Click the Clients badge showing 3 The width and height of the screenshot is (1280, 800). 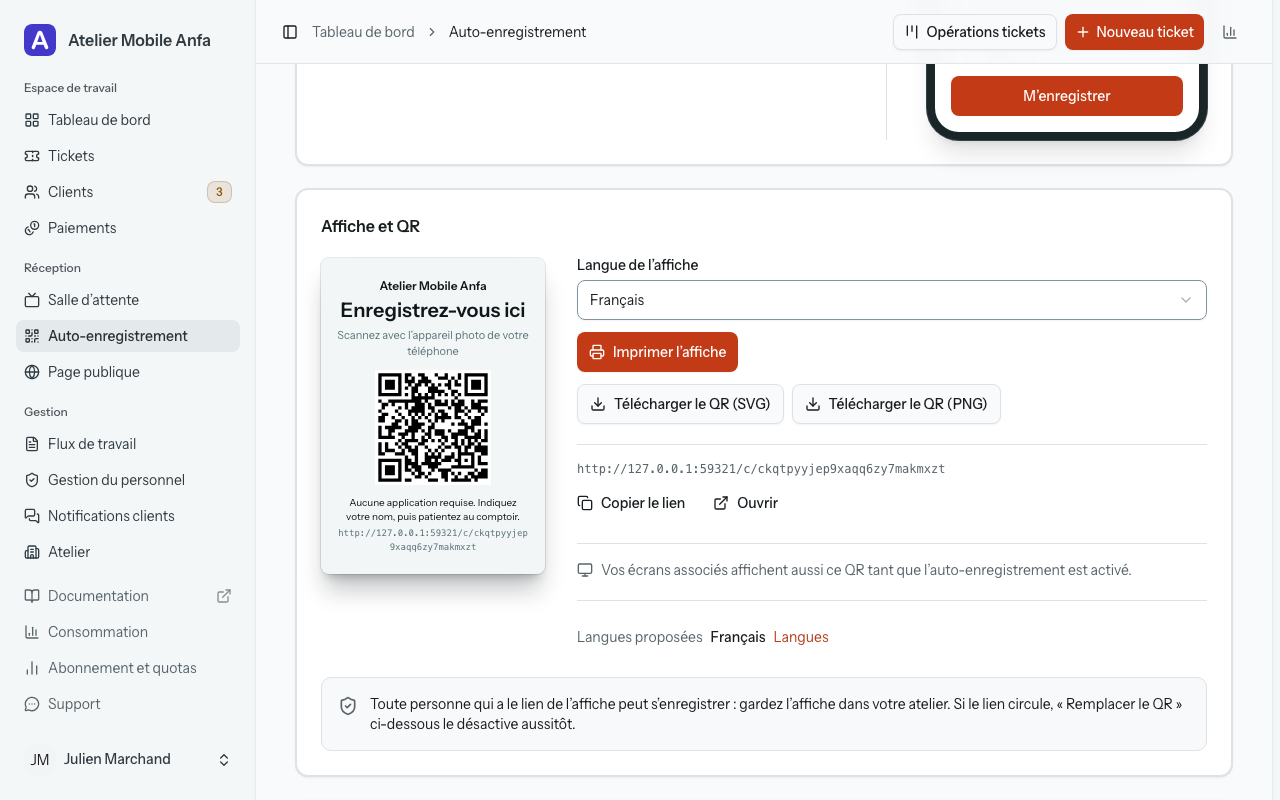[x=219, y=192]
